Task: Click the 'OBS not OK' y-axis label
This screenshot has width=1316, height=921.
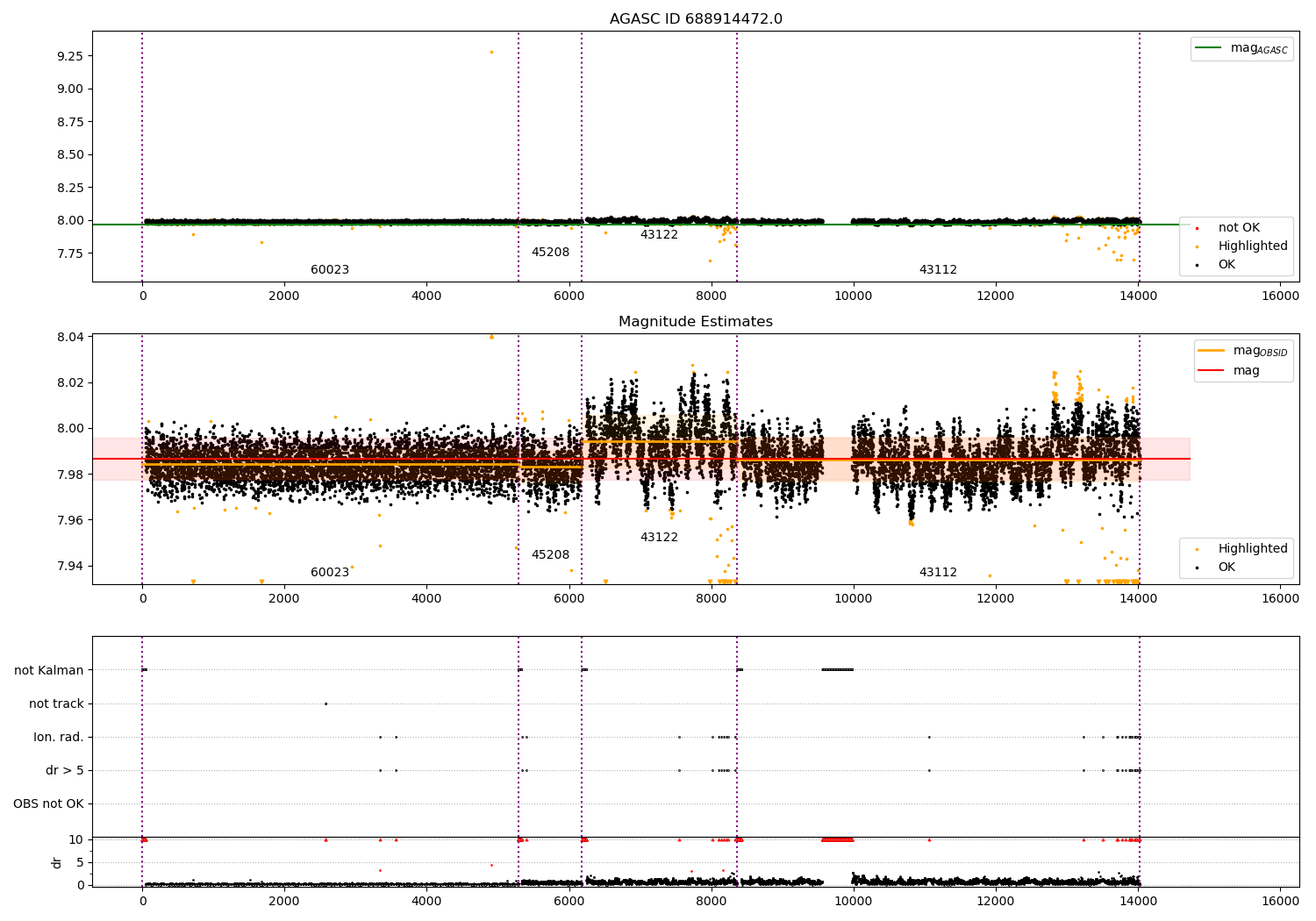Action: 48,803
